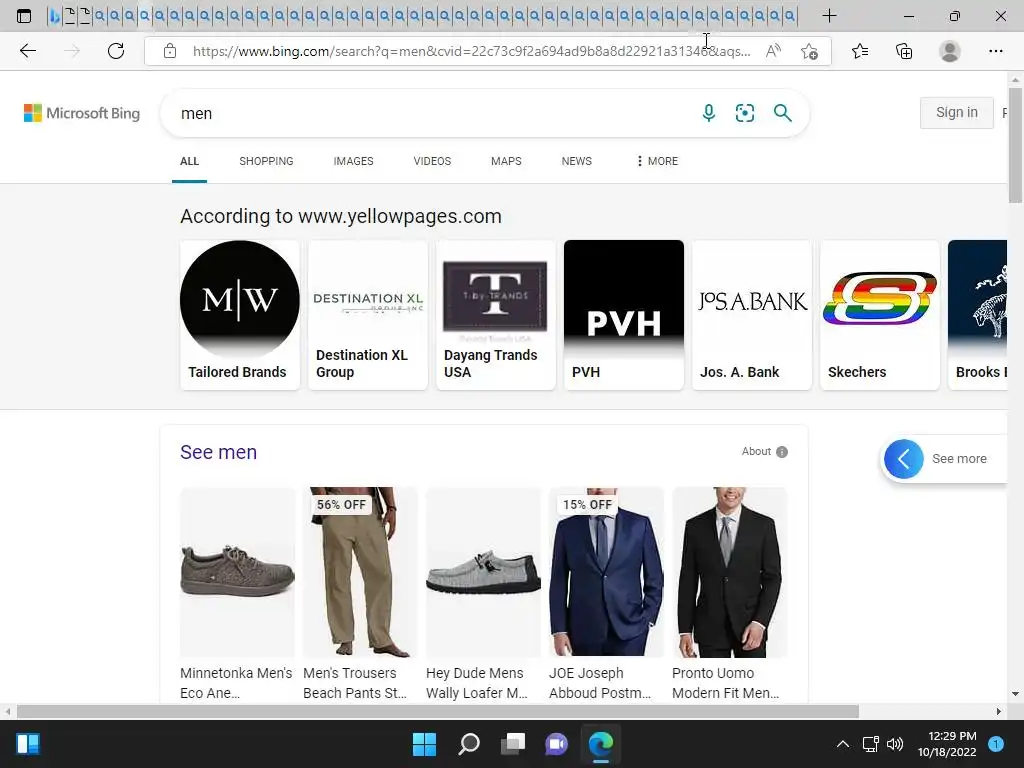Screen dimensions: 1024x768
Task: Click the vertical page scrollbar thumb
Action: [x=1015, y=145]
